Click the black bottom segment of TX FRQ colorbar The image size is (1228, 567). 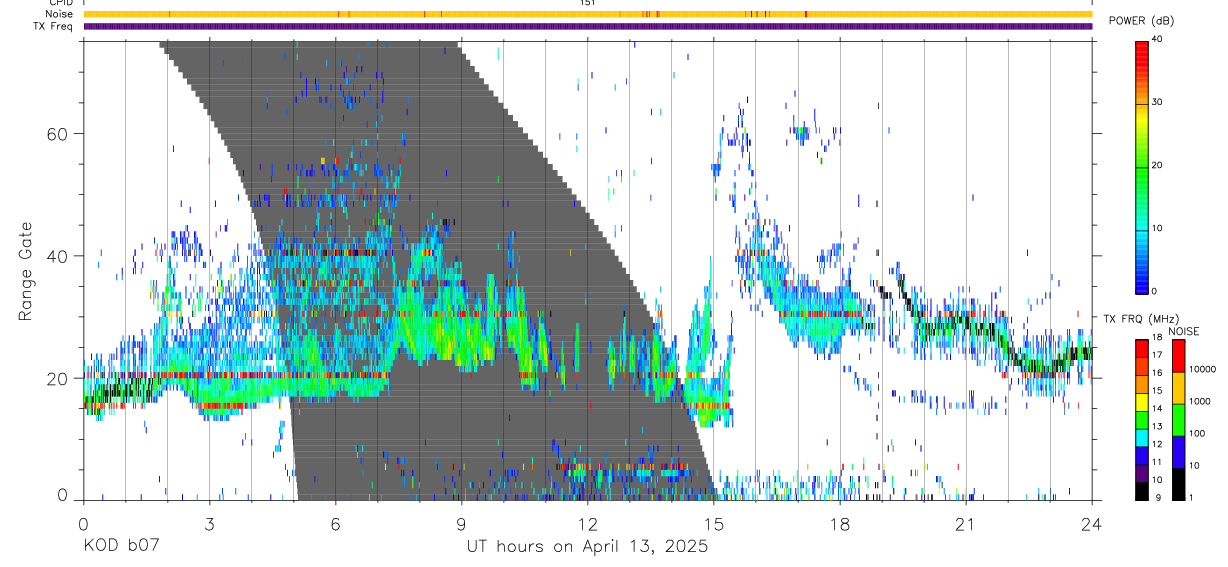(x=1141, y=491)
